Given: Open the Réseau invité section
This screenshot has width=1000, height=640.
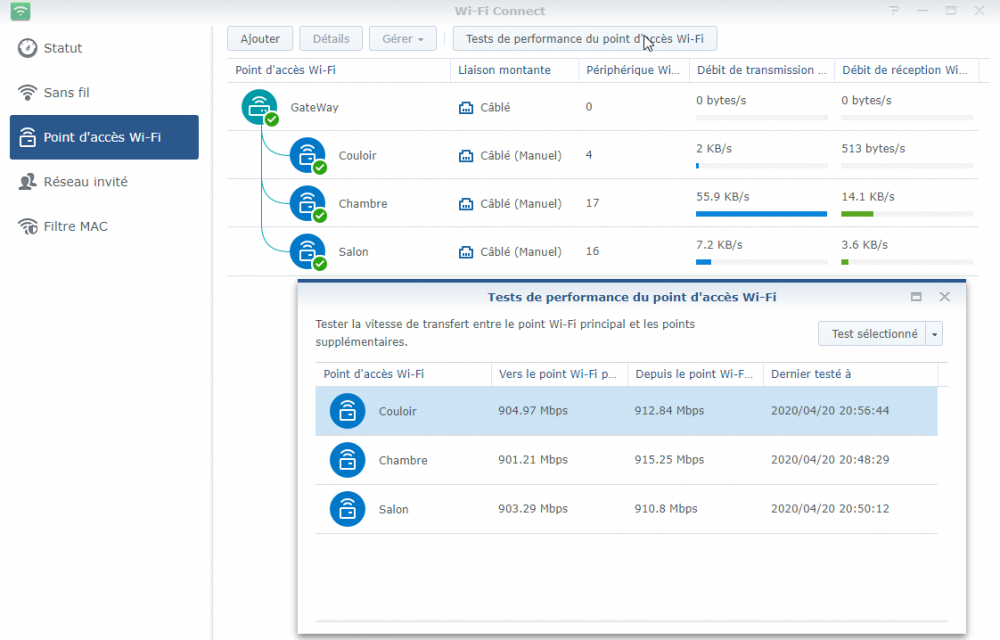Looking at the screenshot, I should click(x=85, y=182).
